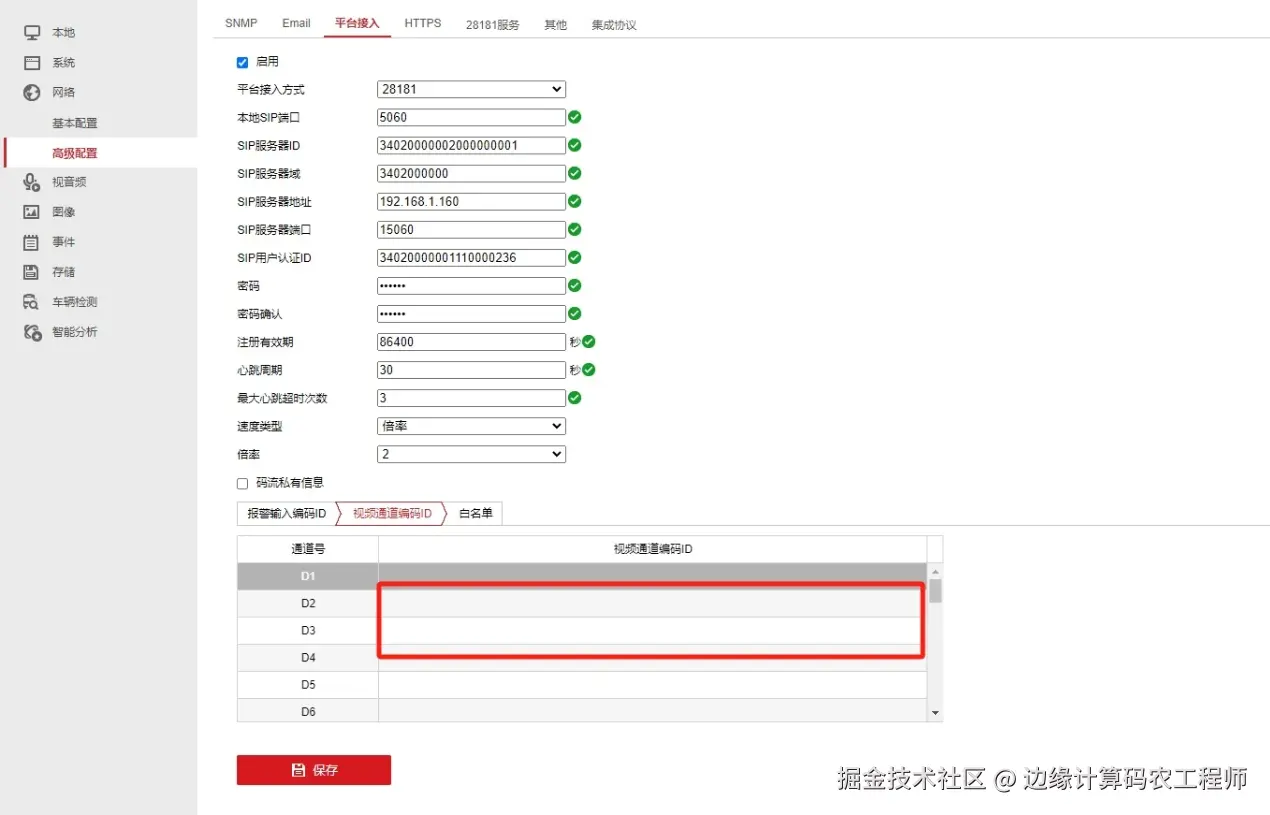
Task: Click the 网络 globe icon
Action: click(32, 93)
